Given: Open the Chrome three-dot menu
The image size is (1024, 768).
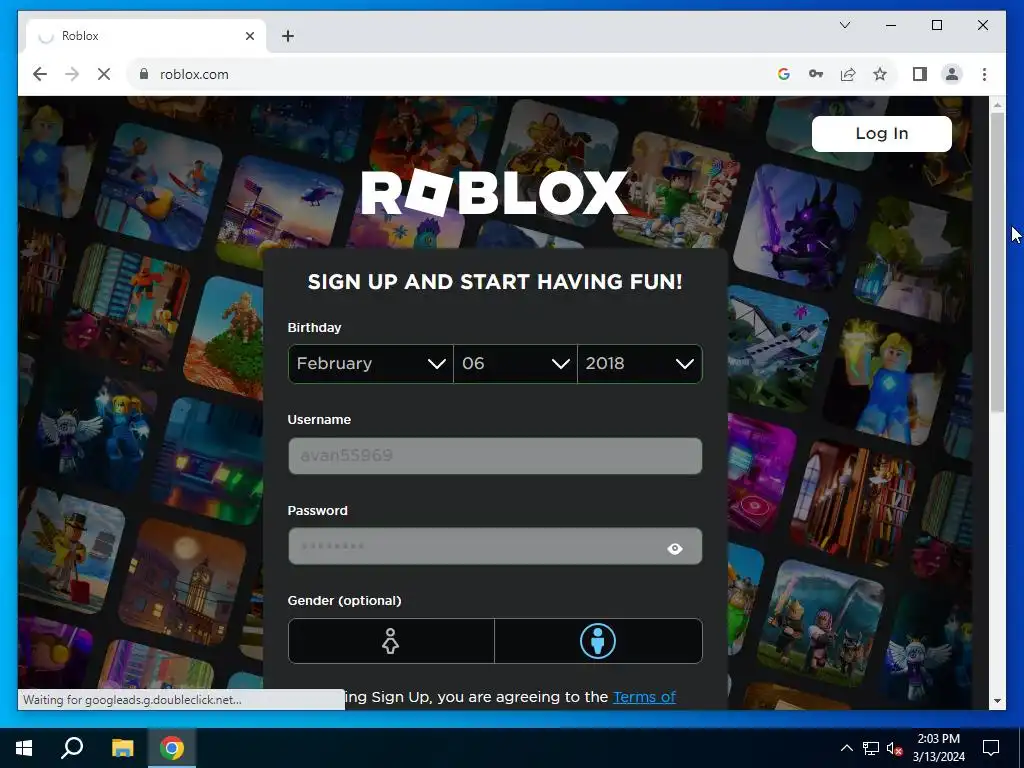Looking at the screenshot, I should click(x=984, y=74).
